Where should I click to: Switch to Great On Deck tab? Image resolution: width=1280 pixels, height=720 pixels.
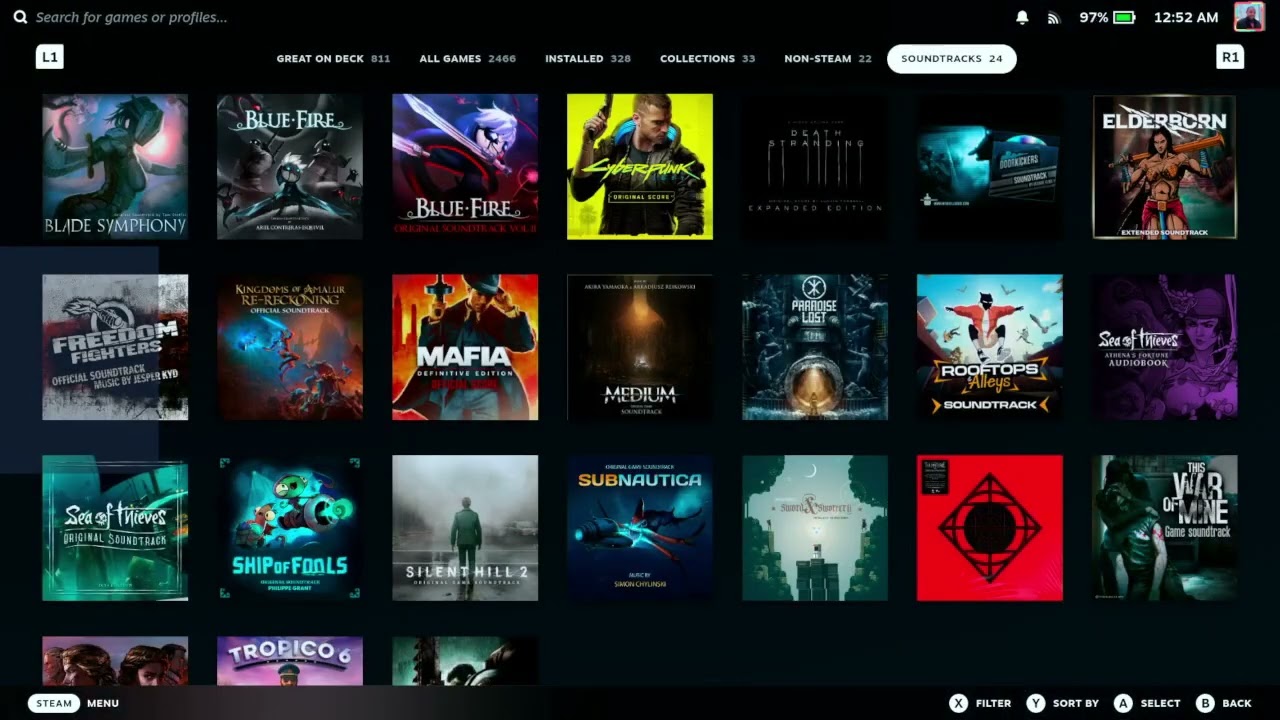333,59
